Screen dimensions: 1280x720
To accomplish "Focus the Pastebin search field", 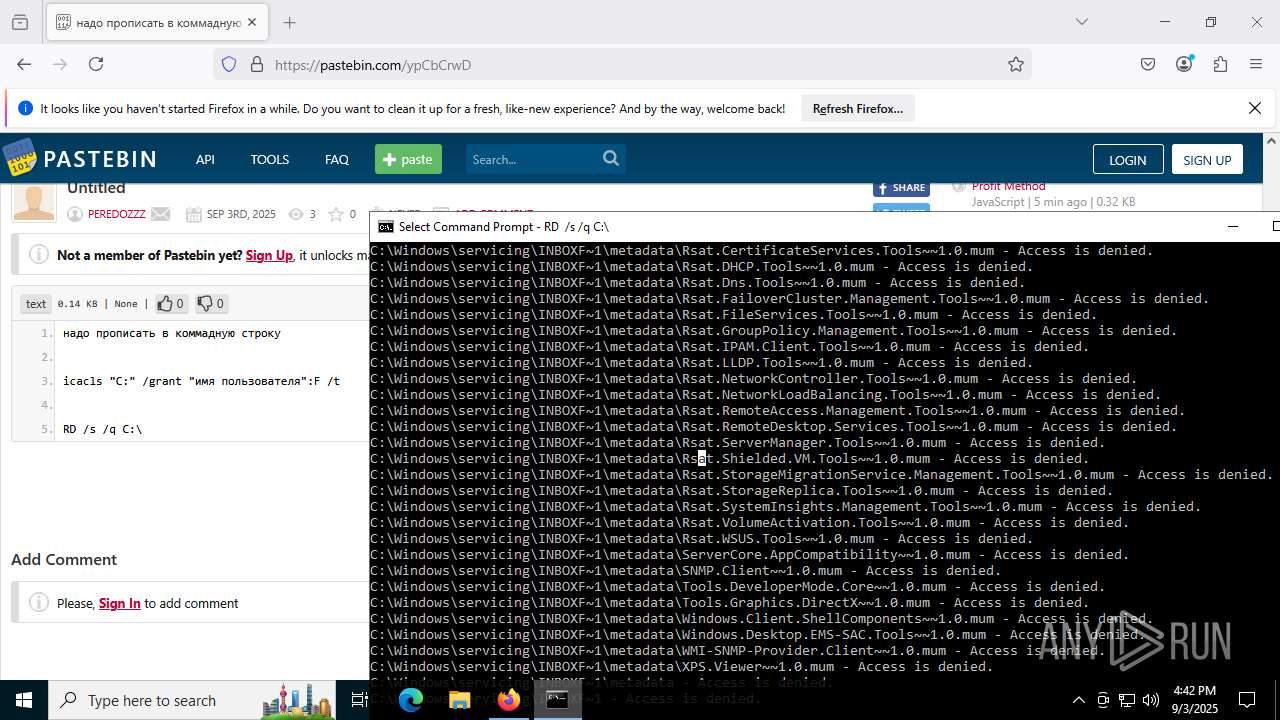I will (x=531, y=159).
